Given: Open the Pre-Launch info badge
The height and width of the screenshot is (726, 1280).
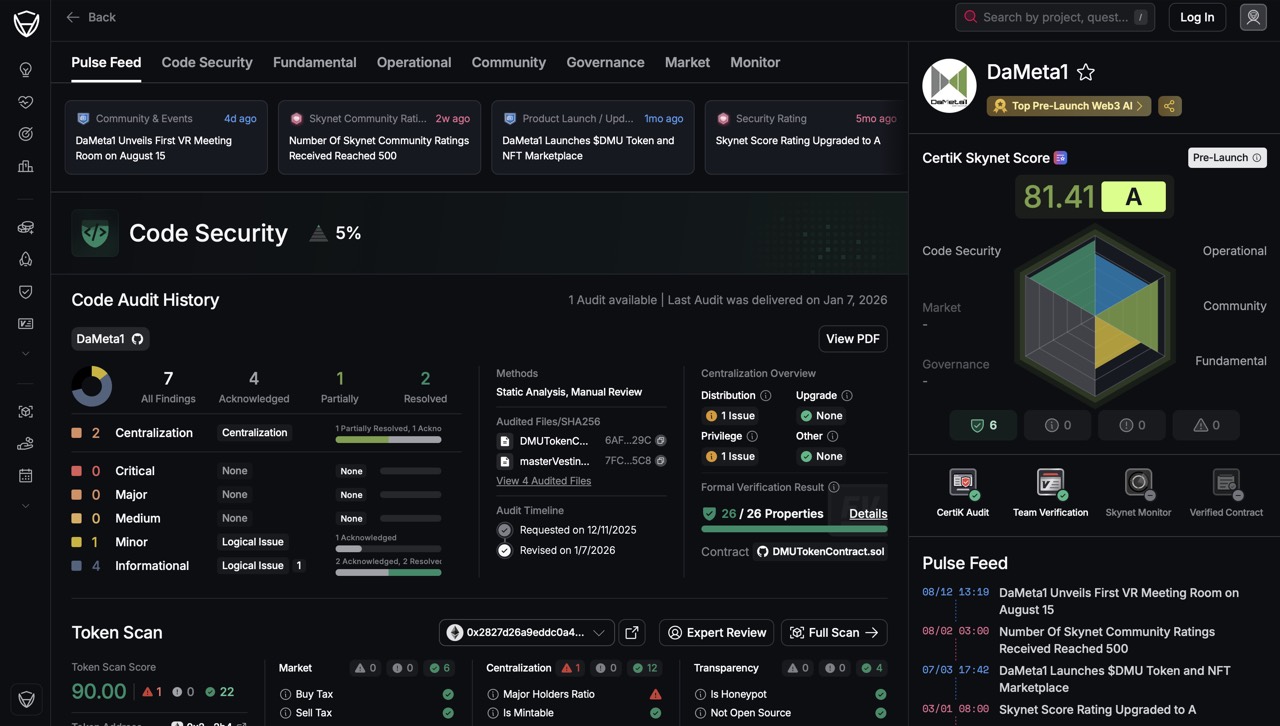Looking at the screenshot, I should pyautogui.click(x=1227, y=157).
